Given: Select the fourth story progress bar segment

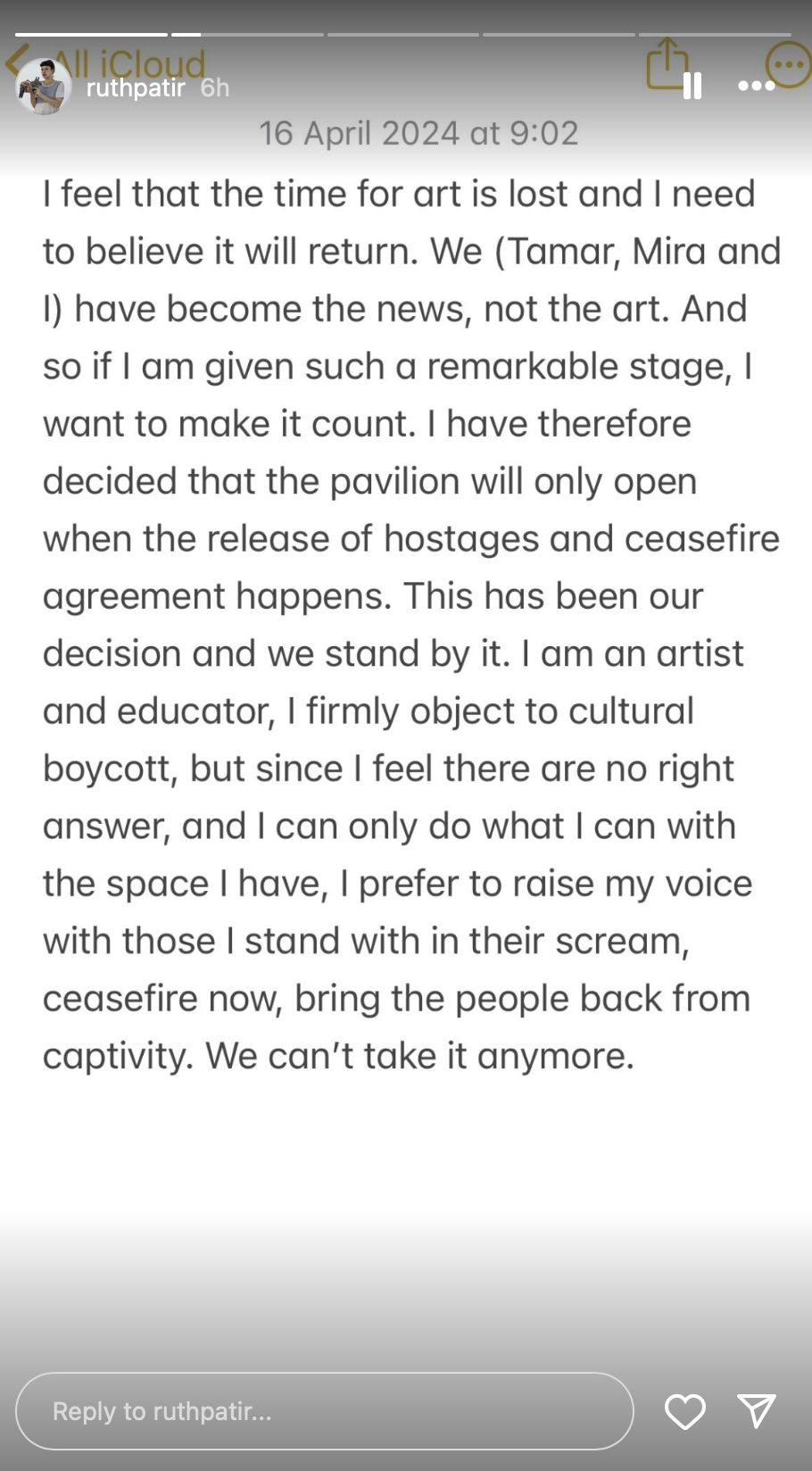Looking at the screenshot, I should (x=559, y=35).
